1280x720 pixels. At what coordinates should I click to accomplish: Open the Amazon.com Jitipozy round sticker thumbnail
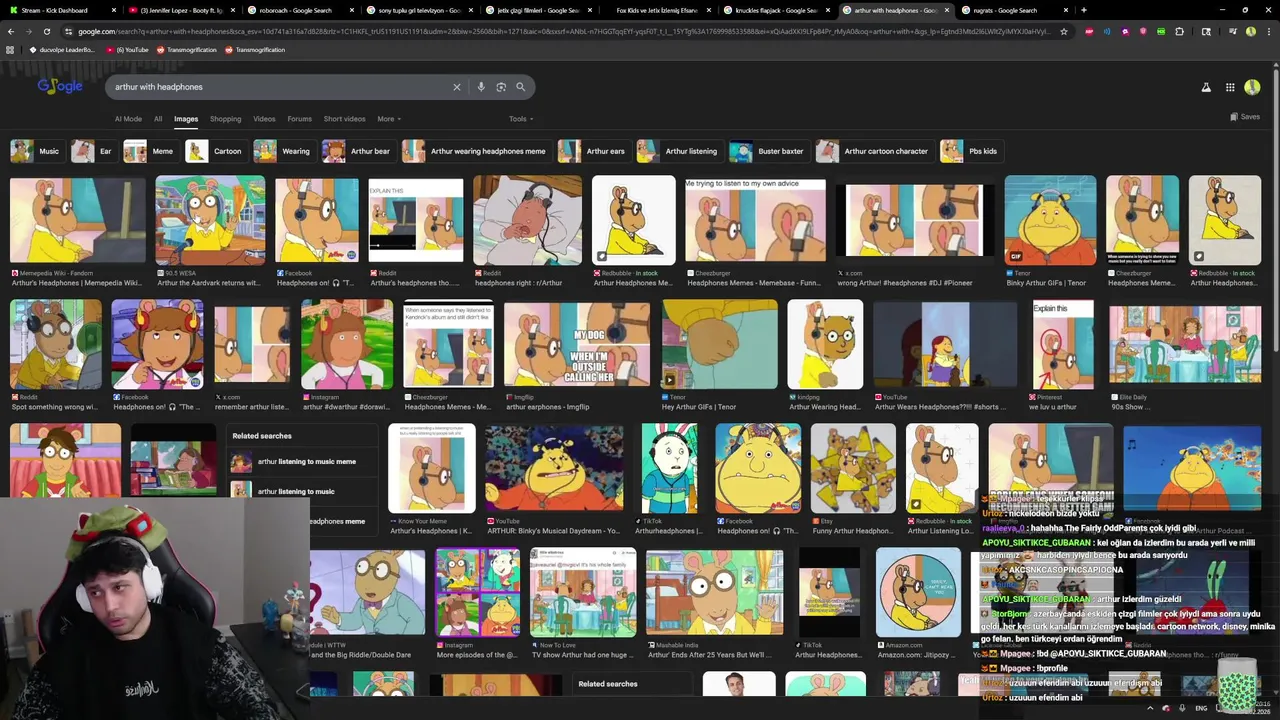point(918,592)
